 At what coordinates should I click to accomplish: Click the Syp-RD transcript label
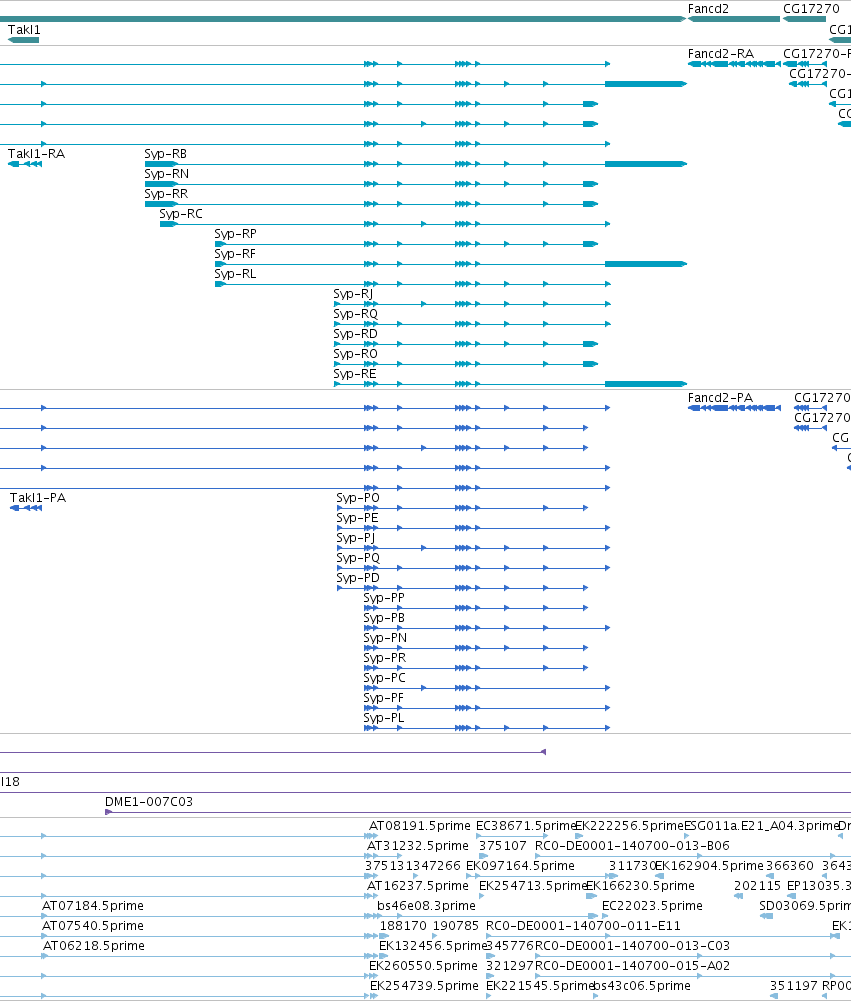355,334
